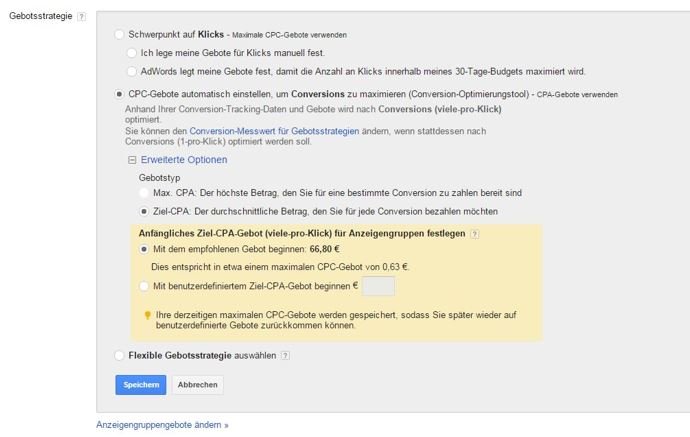The height and width of the screenshot is (437, 690).
Task: Choose benutzerdefiniertem Ziel-CPA-Gebot radio option
Action: pyautogui.click(x=143, y=286)
